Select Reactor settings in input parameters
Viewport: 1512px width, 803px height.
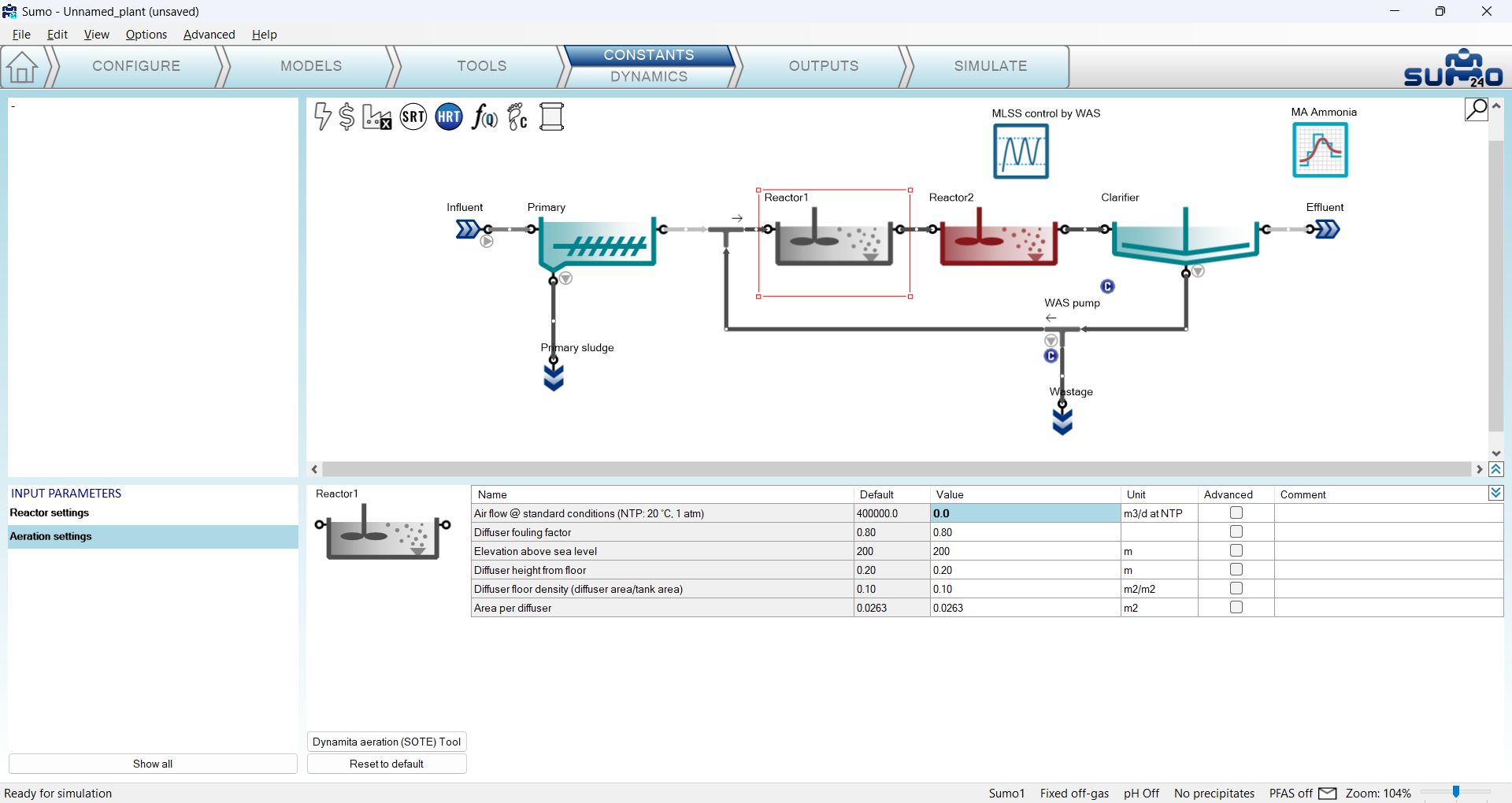[x=153, y=513]
